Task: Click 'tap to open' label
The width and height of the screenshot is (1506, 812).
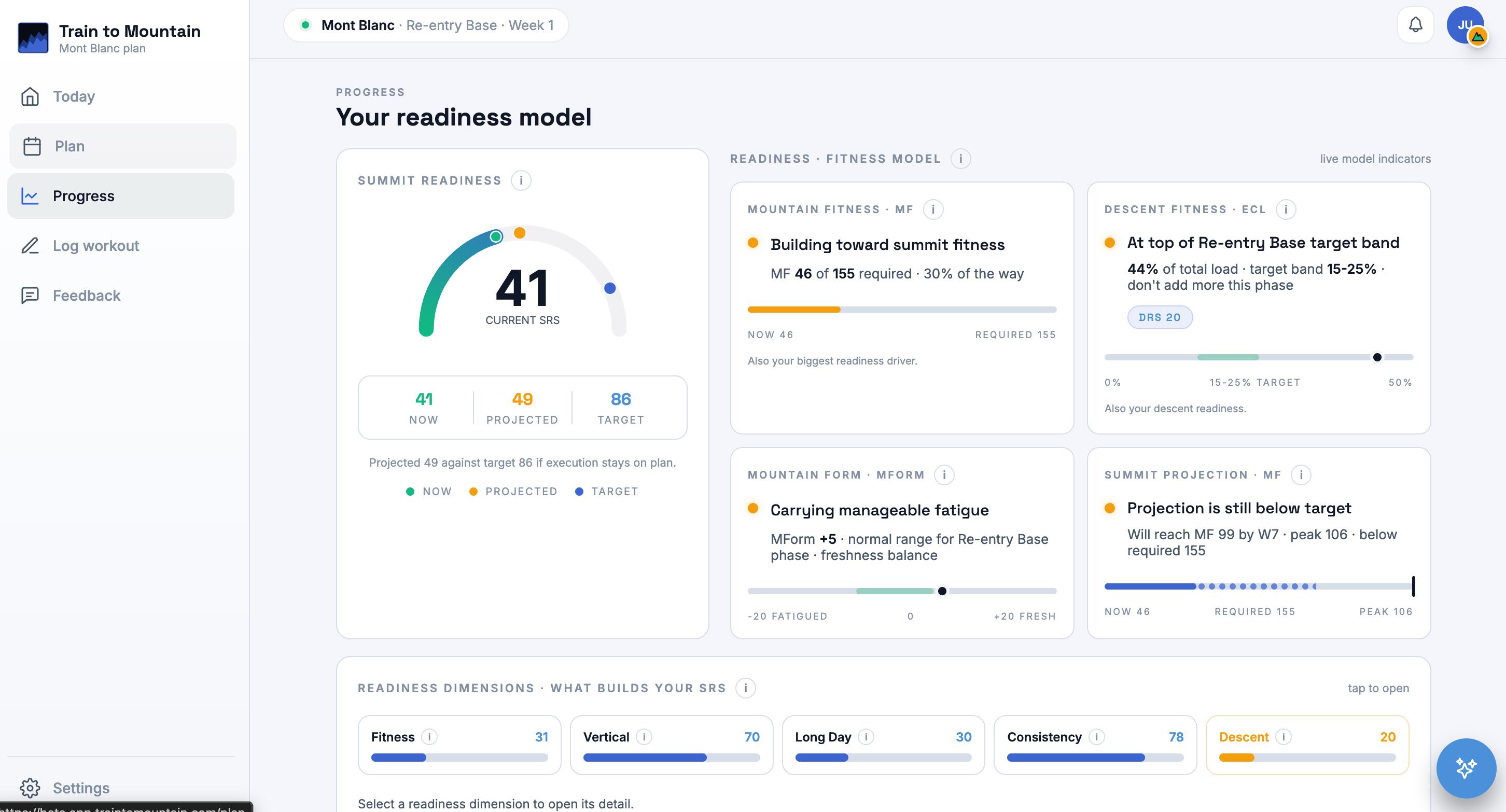Action: [1378, 688]
